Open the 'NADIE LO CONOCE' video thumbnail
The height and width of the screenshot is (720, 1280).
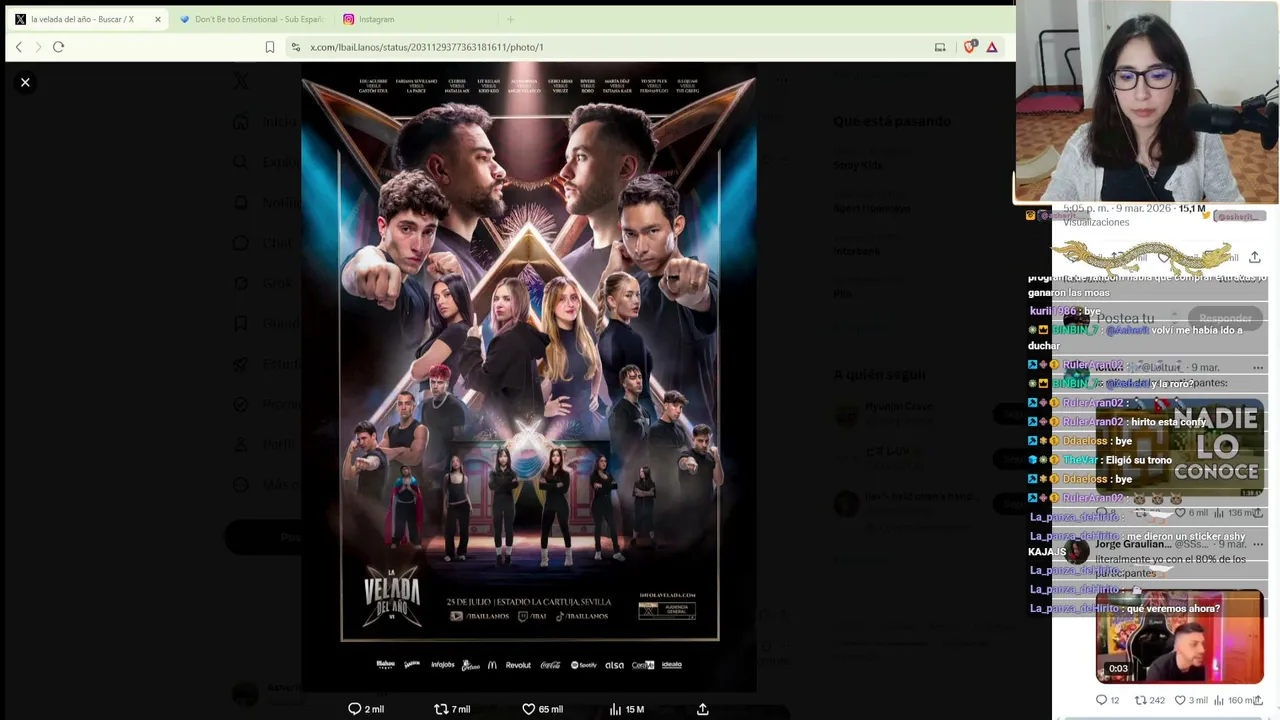[x=1180, y=448]
